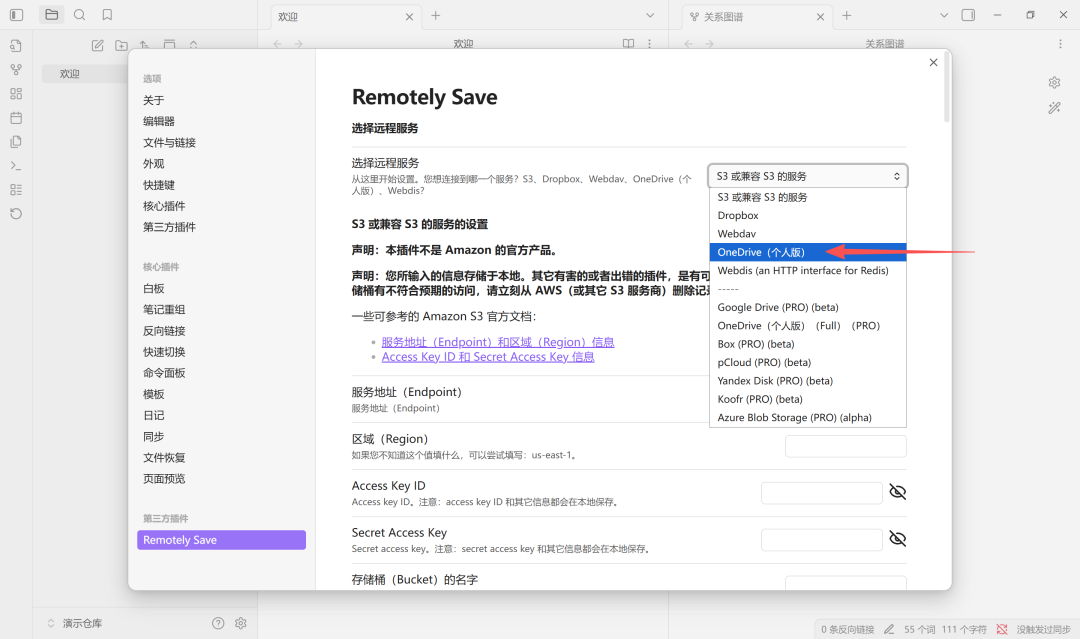The height and width of the screenshot is (639, 1080).
Task: Select the Dropbox option
Action: (808, 216)
